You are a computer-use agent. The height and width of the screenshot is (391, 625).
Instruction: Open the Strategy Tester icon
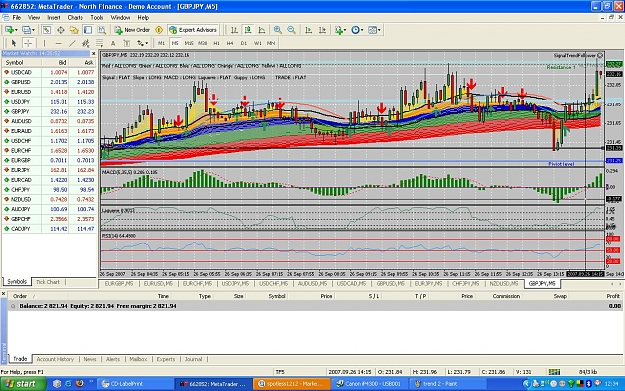click(102, 30)
